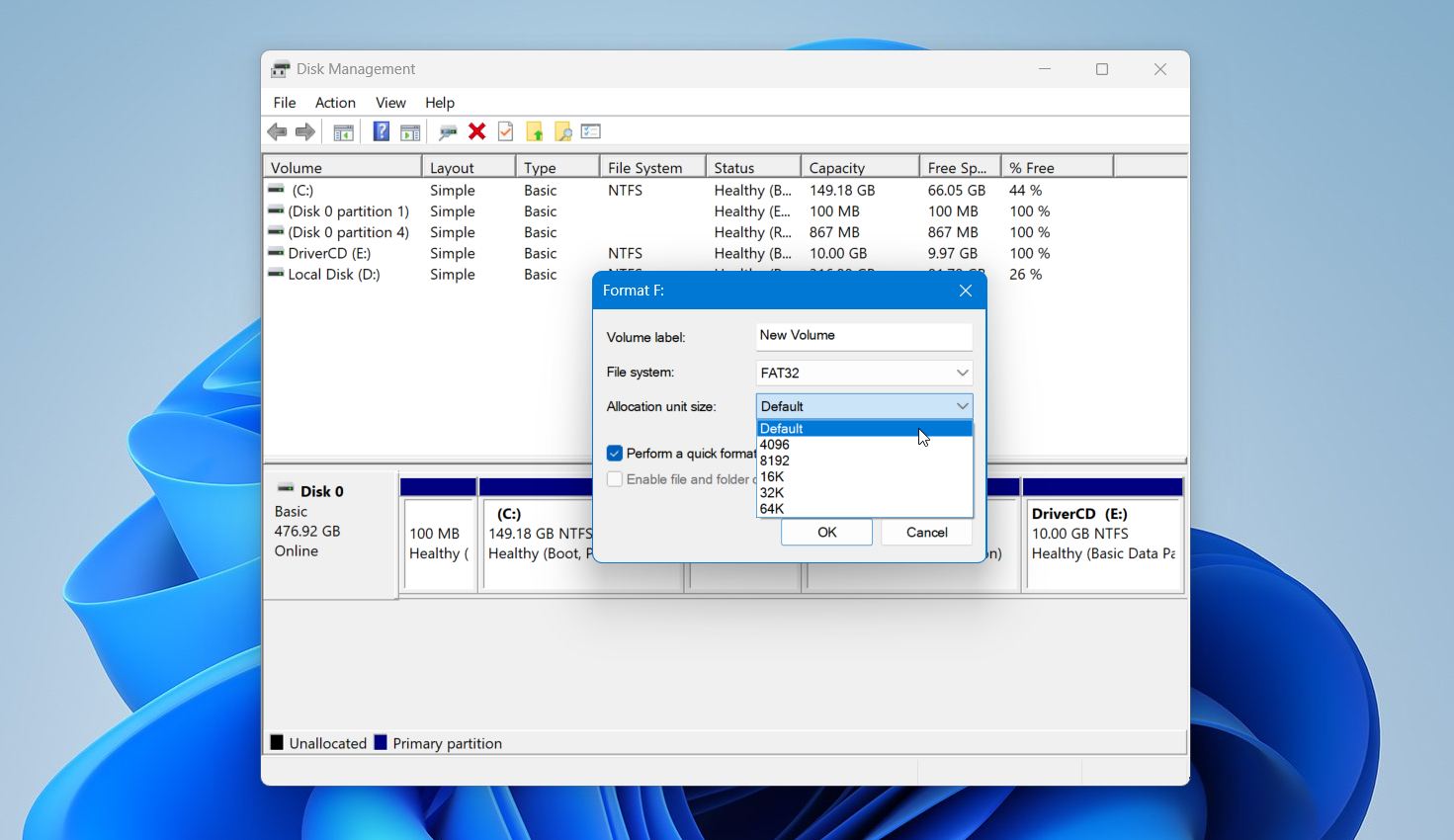Click the 476.92 GB disk size text
Image resolution: width=1454 pixels, height=840 pixels.
pyautogui.click(x=307, y=531)
